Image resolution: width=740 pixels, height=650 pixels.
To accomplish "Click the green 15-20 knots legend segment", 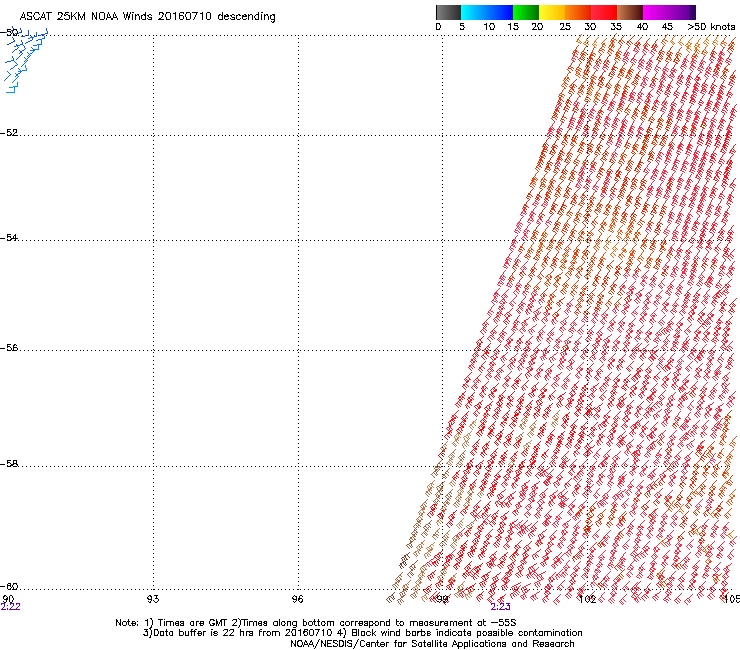I will coord(526,12).
